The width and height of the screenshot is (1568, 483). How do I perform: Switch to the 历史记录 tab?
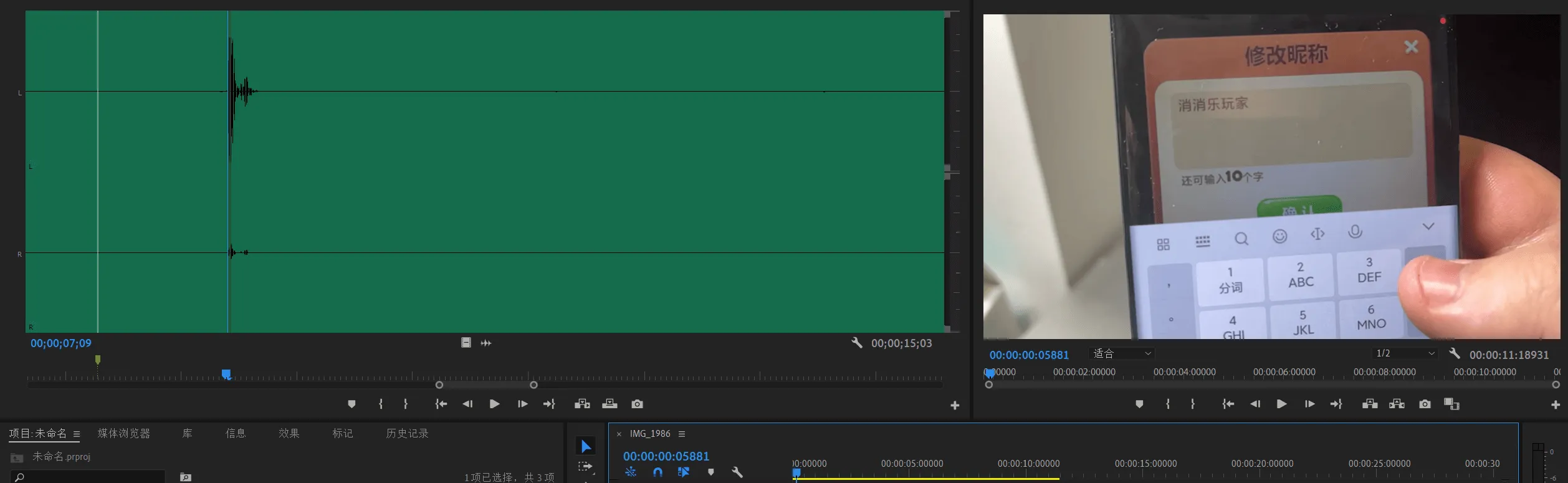pyautogui.click(x=407, y=433)
